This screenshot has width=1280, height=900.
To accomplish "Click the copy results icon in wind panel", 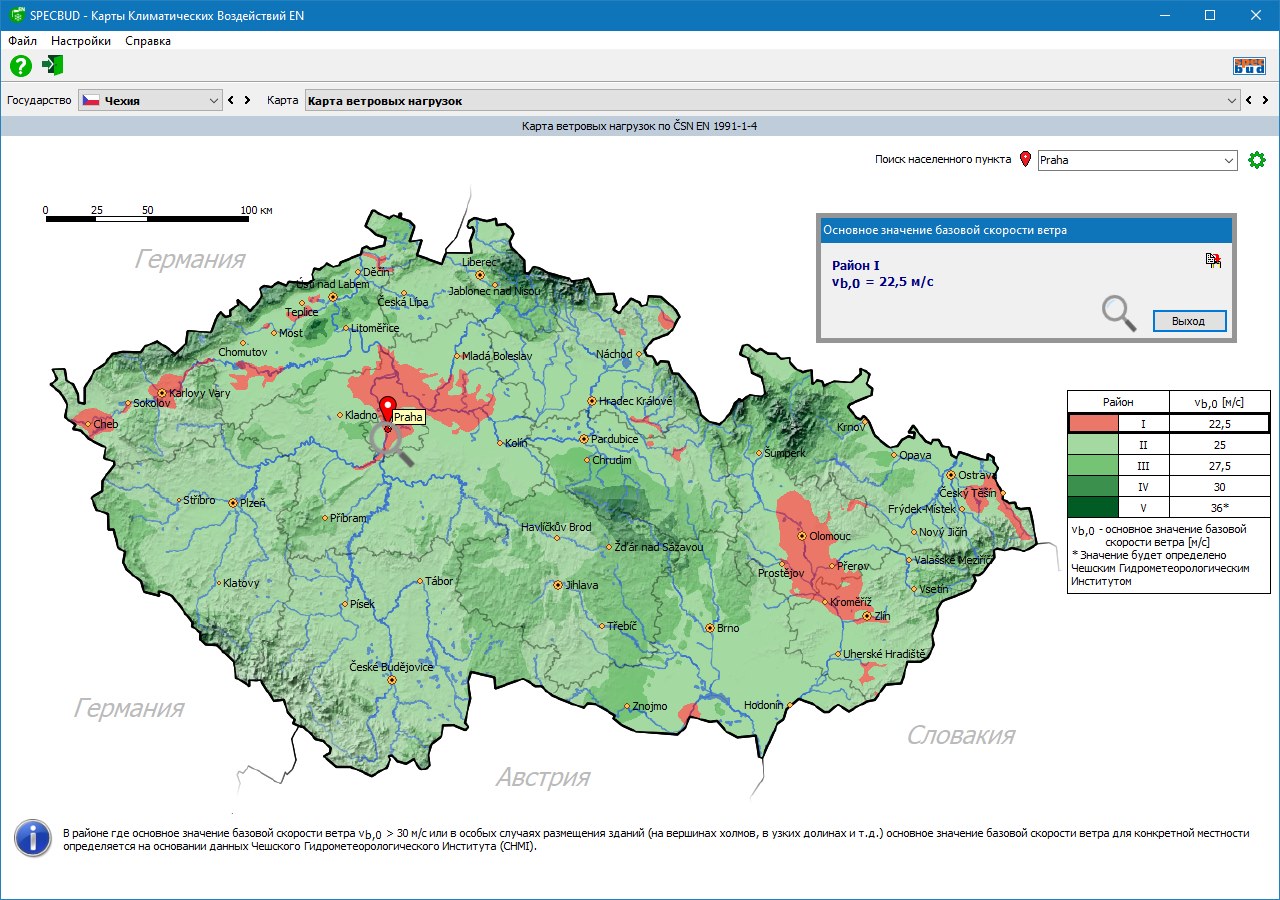I will coord(1213,260).
